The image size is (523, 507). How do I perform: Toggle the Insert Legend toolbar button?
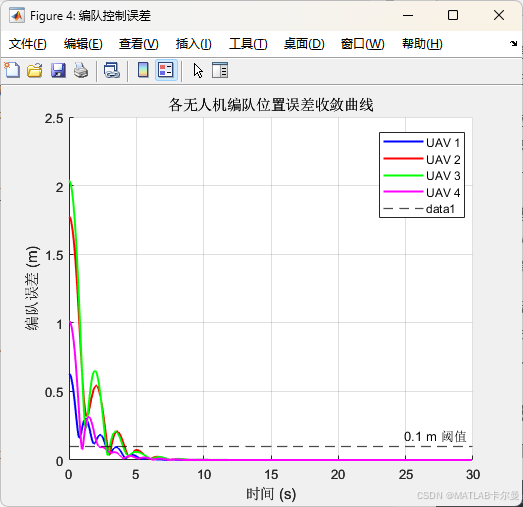tap(166, 70)
